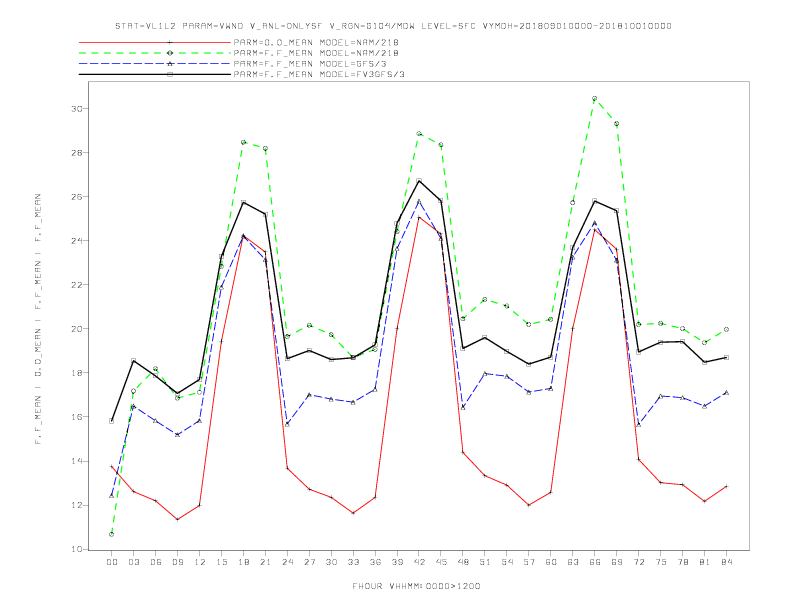Click x-axis forecast hour 60
The image size is (792, 612).
551,562
